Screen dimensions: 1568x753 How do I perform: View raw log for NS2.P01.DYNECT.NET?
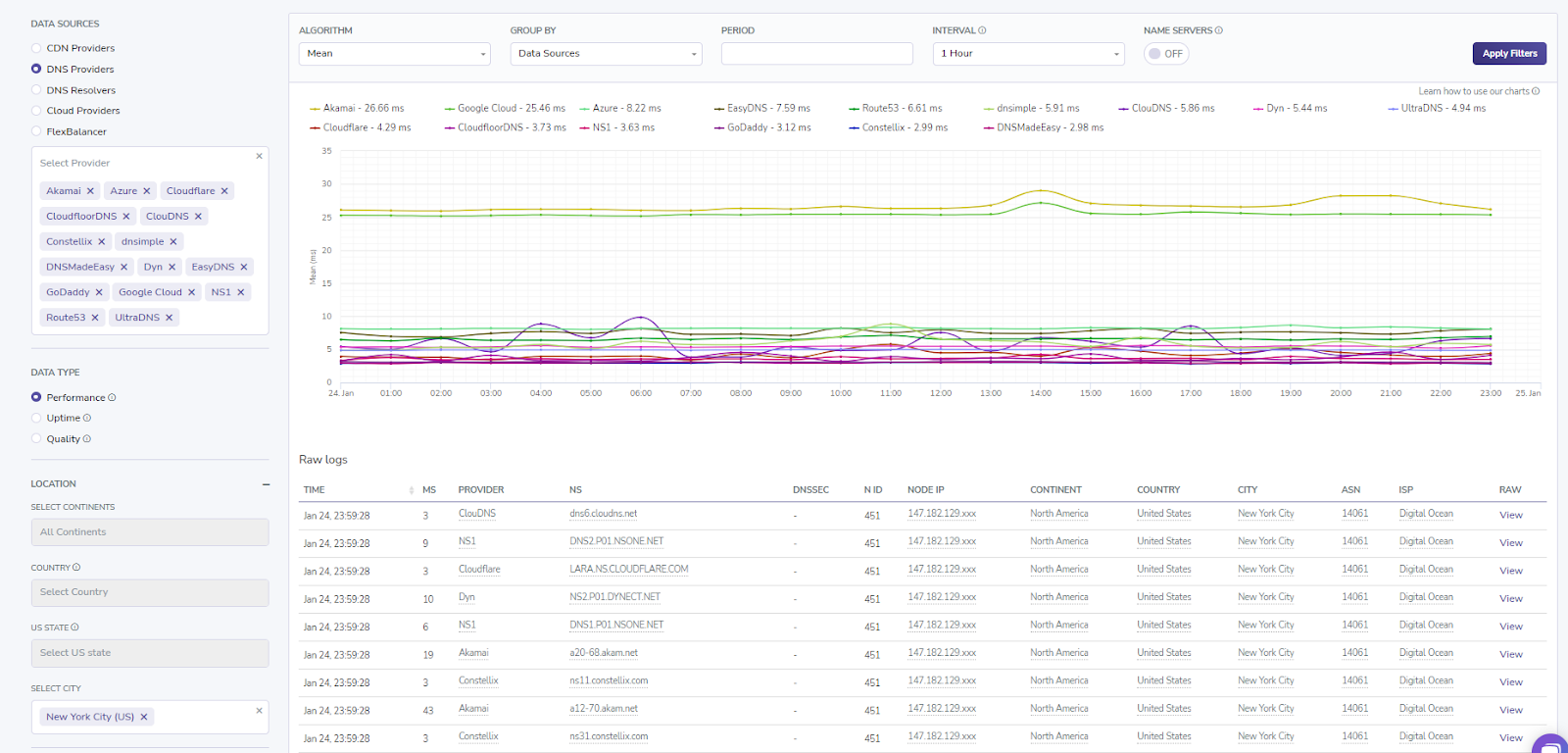coord(1510,599)
